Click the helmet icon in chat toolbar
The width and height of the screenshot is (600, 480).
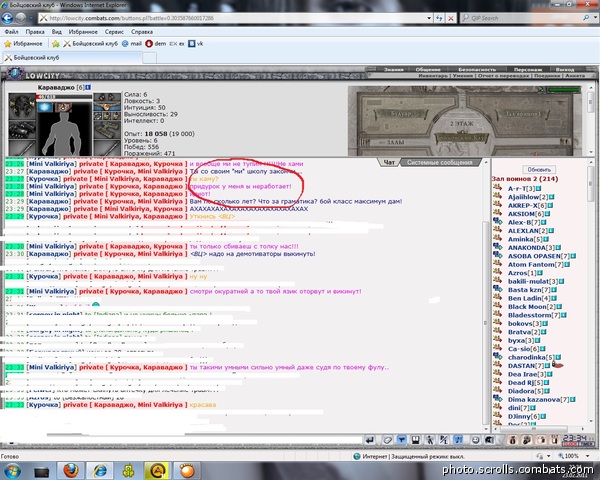pyautogui.click(x=489, y=440)
